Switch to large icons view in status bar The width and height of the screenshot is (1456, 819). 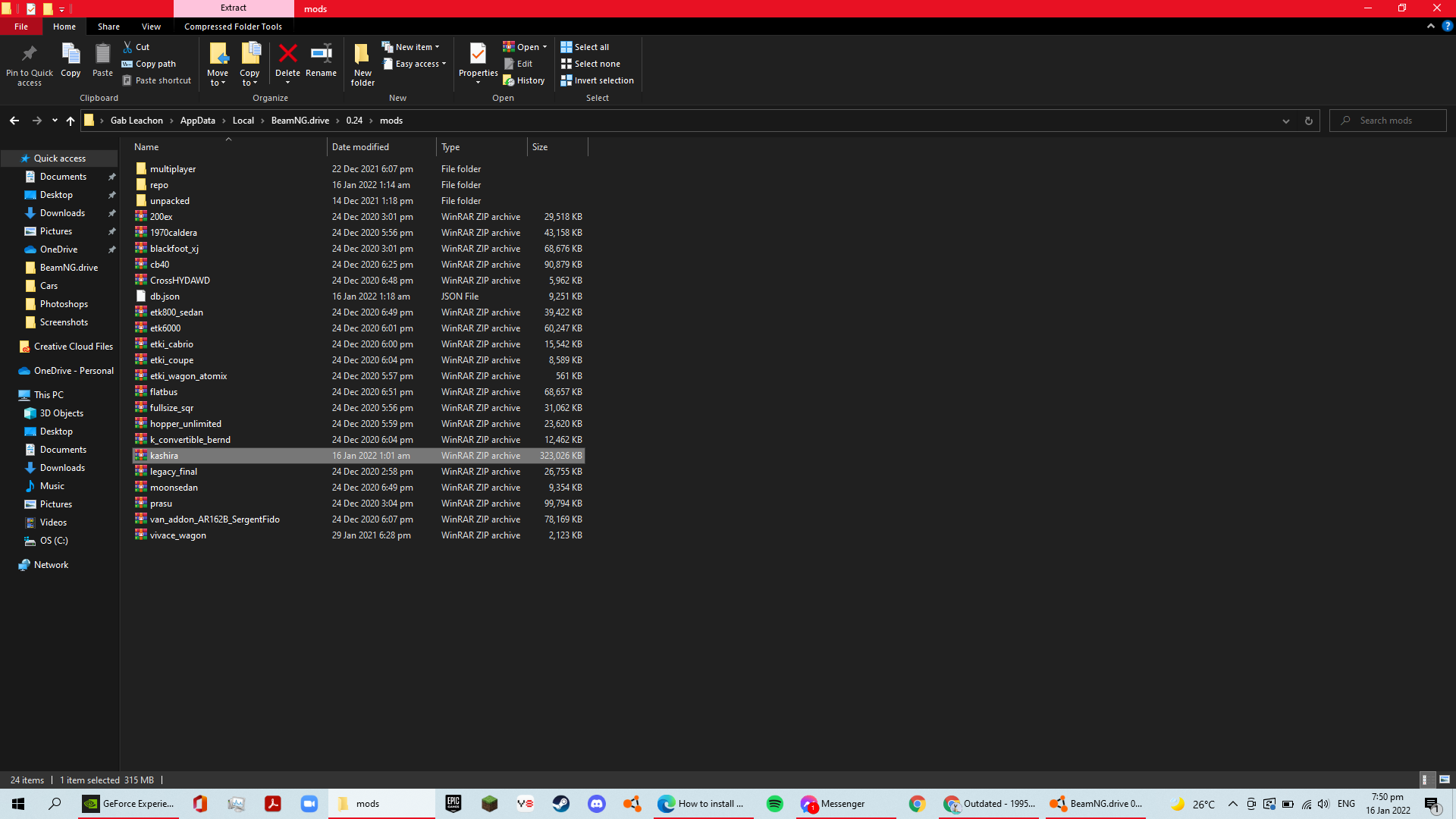point(1444,780)
